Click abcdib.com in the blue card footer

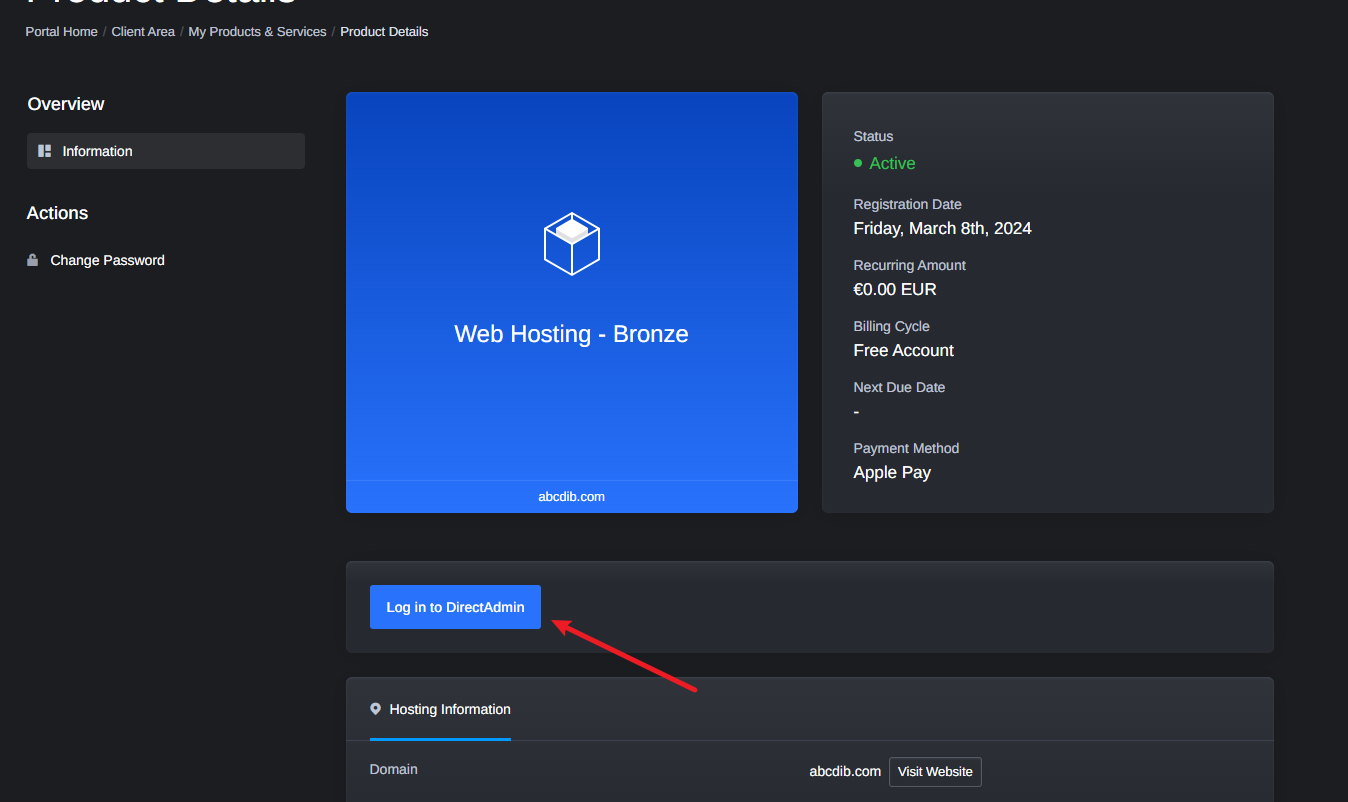pyautogui.click(x=572, y=496)
